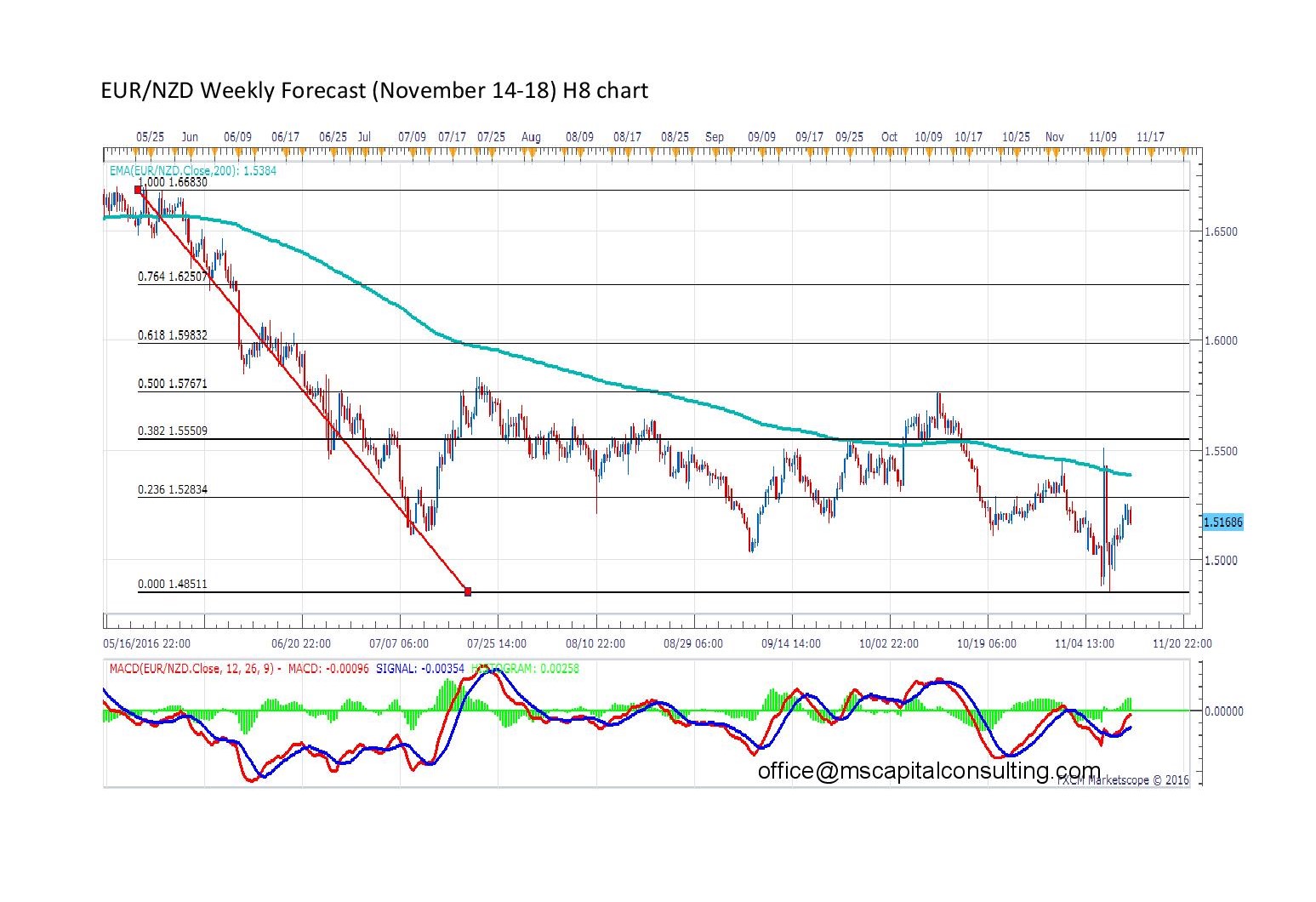Click the 11/17 top date label
The width and height of the screenshot is (1316, 902).
(1151, 136)
